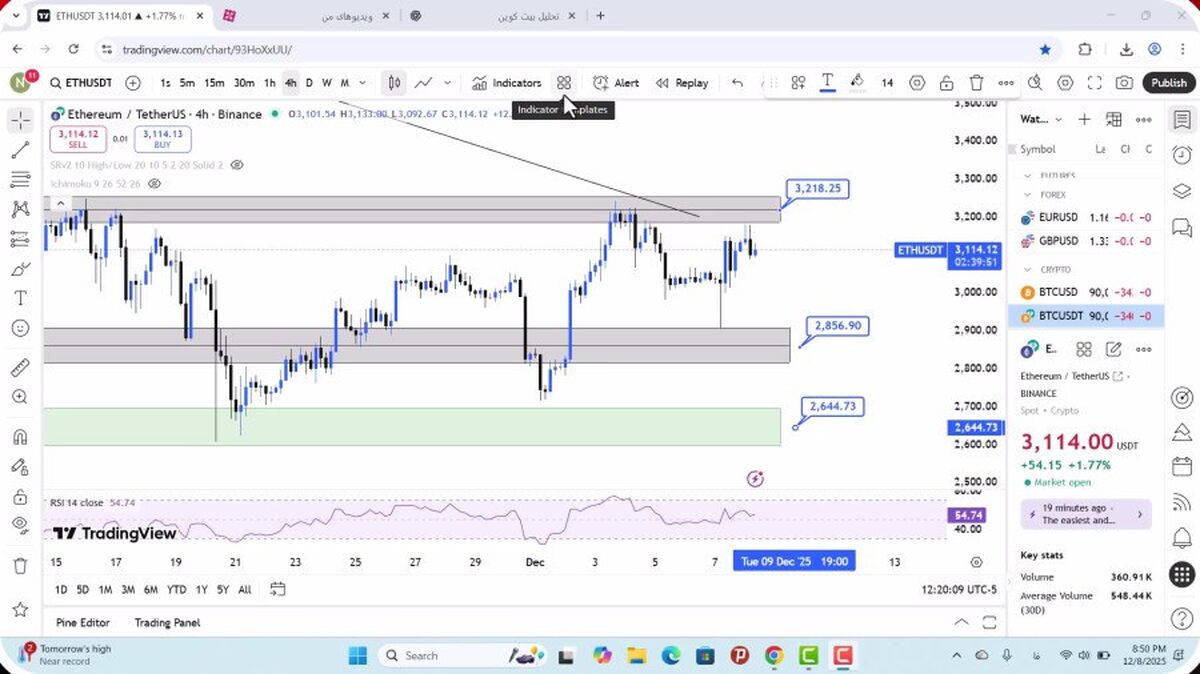Viewport: 1200px width, 674px height.
Task: Open favorites star at bottom of left toolbar
Action: point(20,609)
